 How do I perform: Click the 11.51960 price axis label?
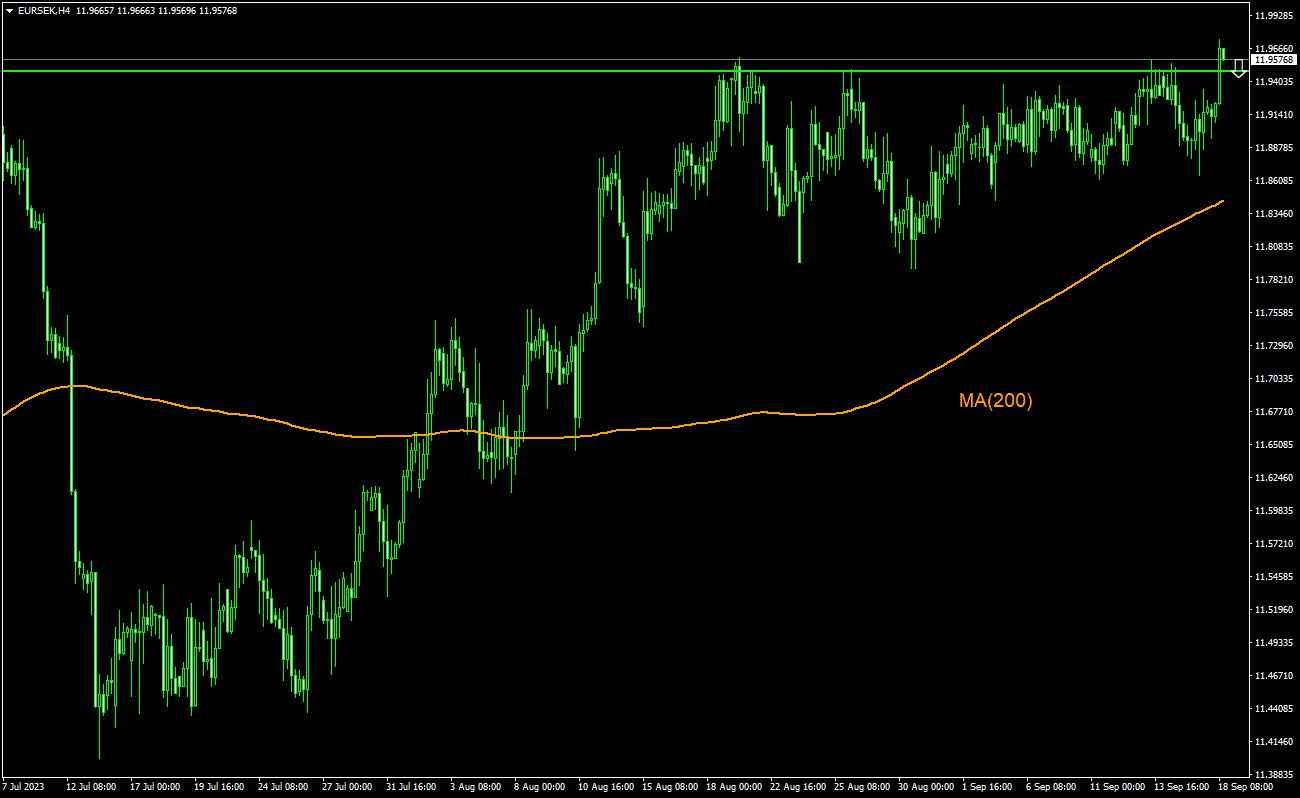tap(1275, 610)
